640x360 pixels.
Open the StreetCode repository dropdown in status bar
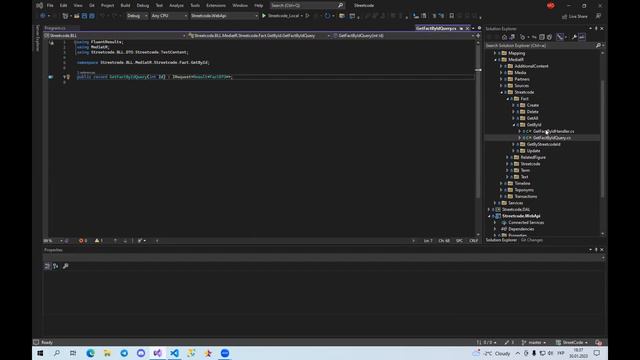[571, 342]
